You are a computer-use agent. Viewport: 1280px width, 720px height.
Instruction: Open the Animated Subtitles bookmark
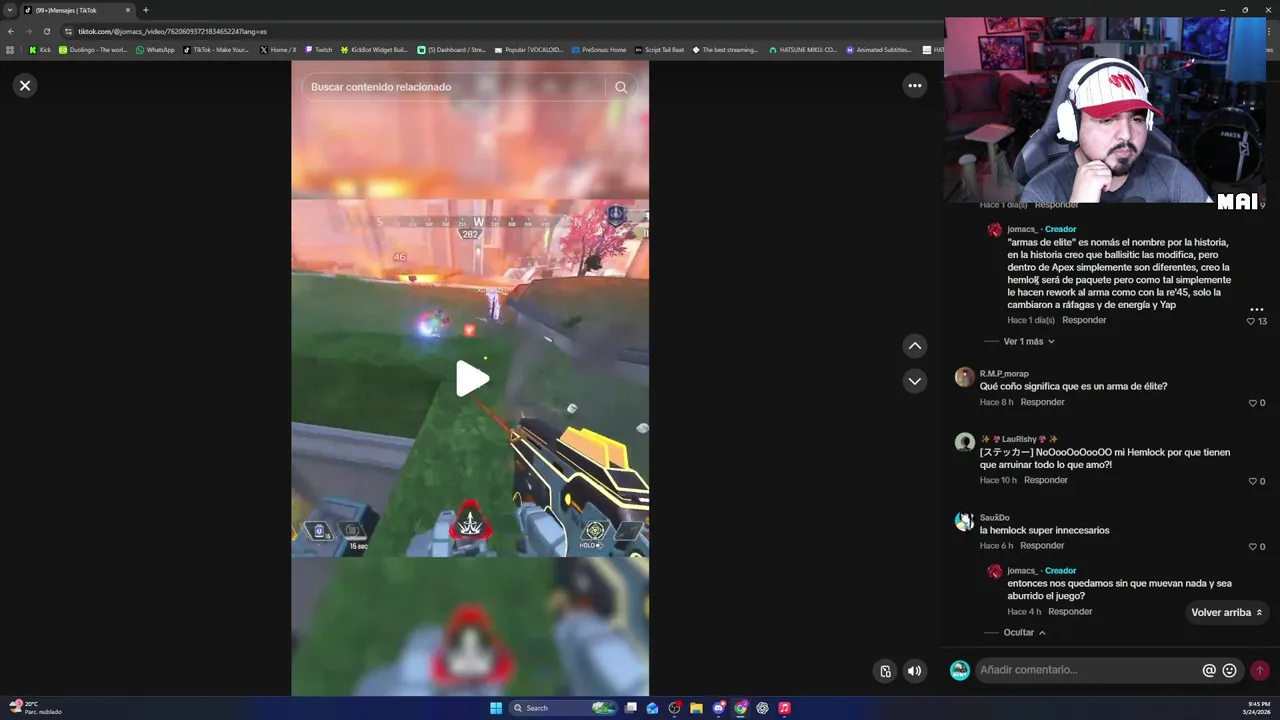coord(879,50)
